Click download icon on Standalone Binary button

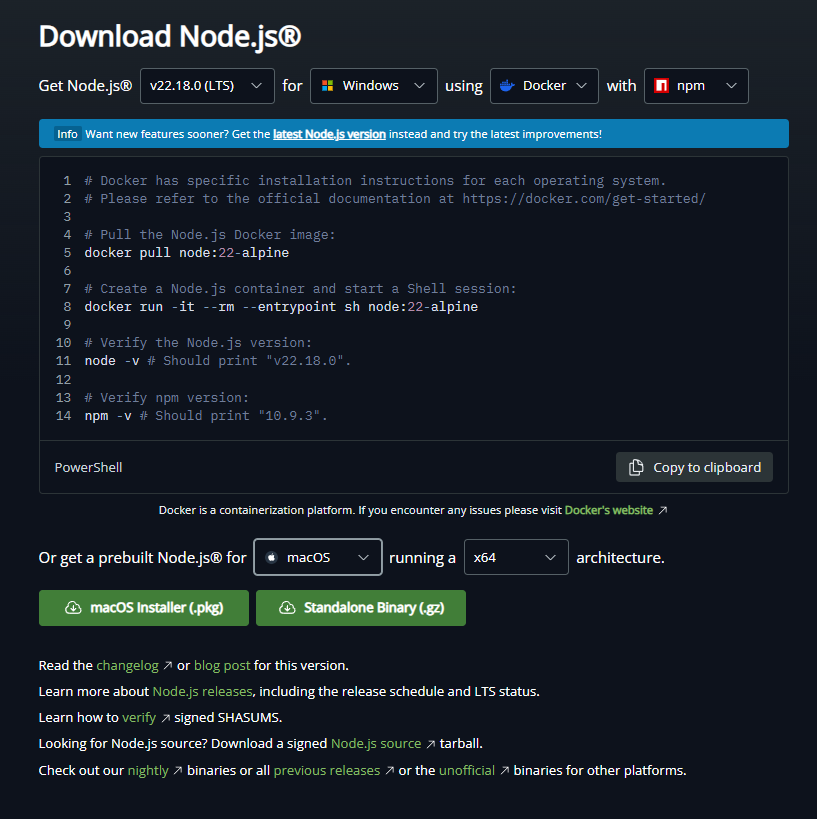click(x=287, y=607)
